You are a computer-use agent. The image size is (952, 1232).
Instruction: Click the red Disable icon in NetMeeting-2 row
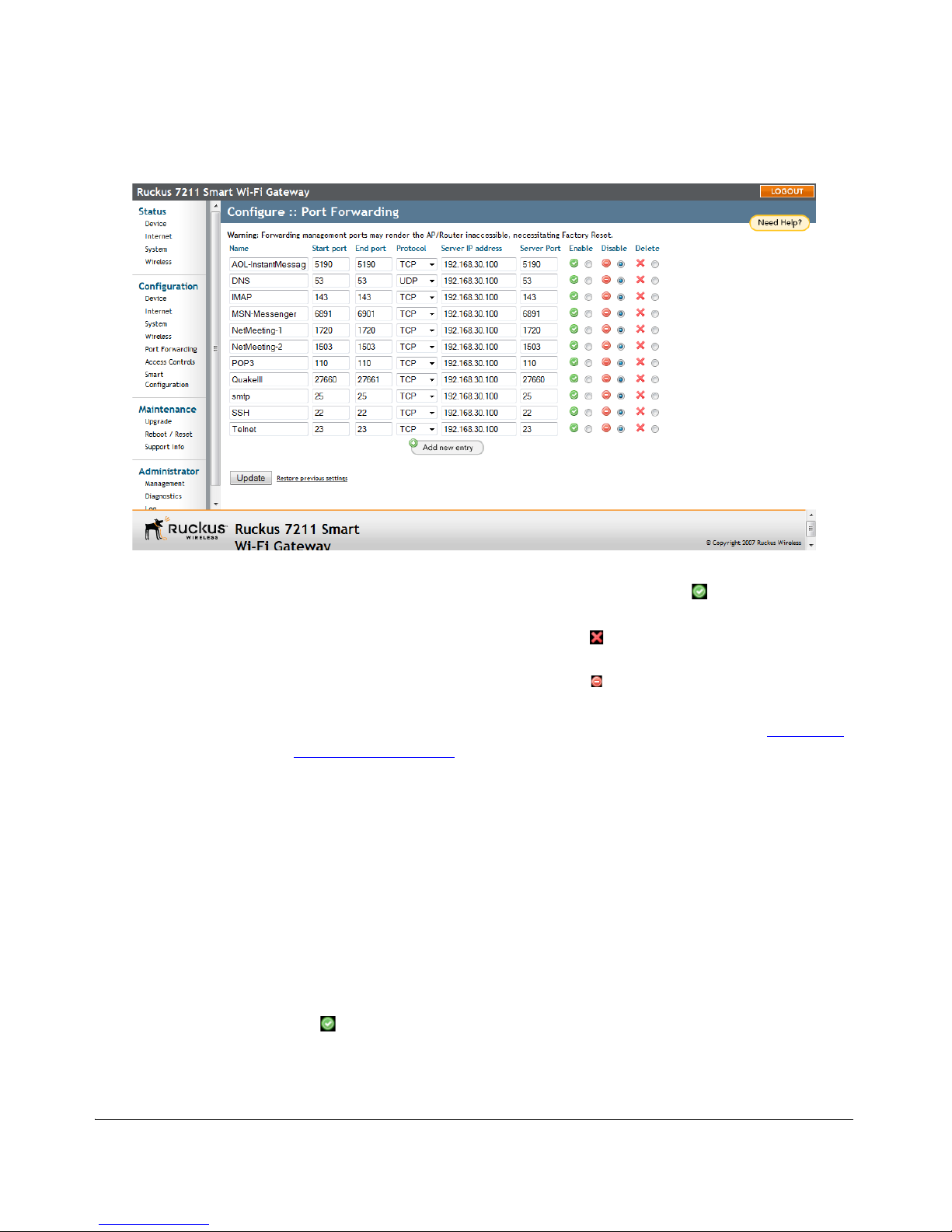pyautogui.click(x=606, y=346)
